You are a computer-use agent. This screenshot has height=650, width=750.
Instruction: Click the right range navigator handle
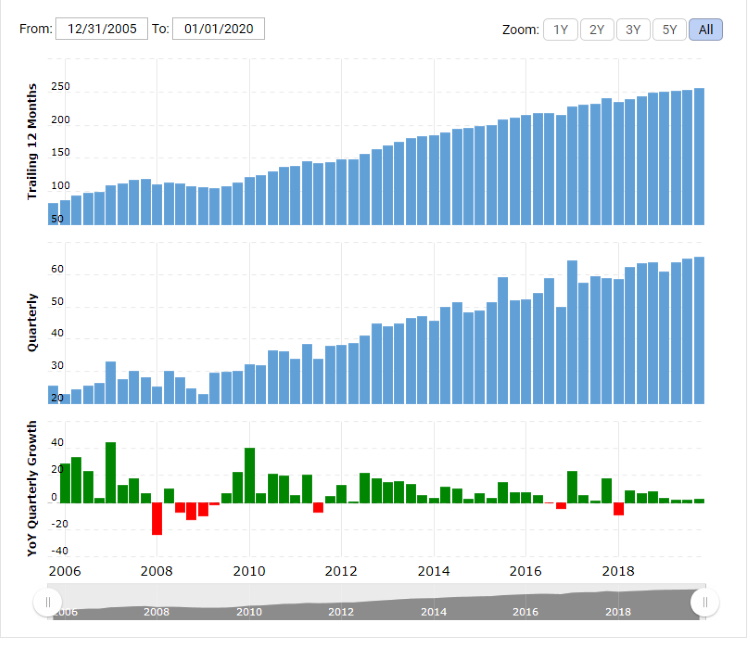[x=705, y=602]
